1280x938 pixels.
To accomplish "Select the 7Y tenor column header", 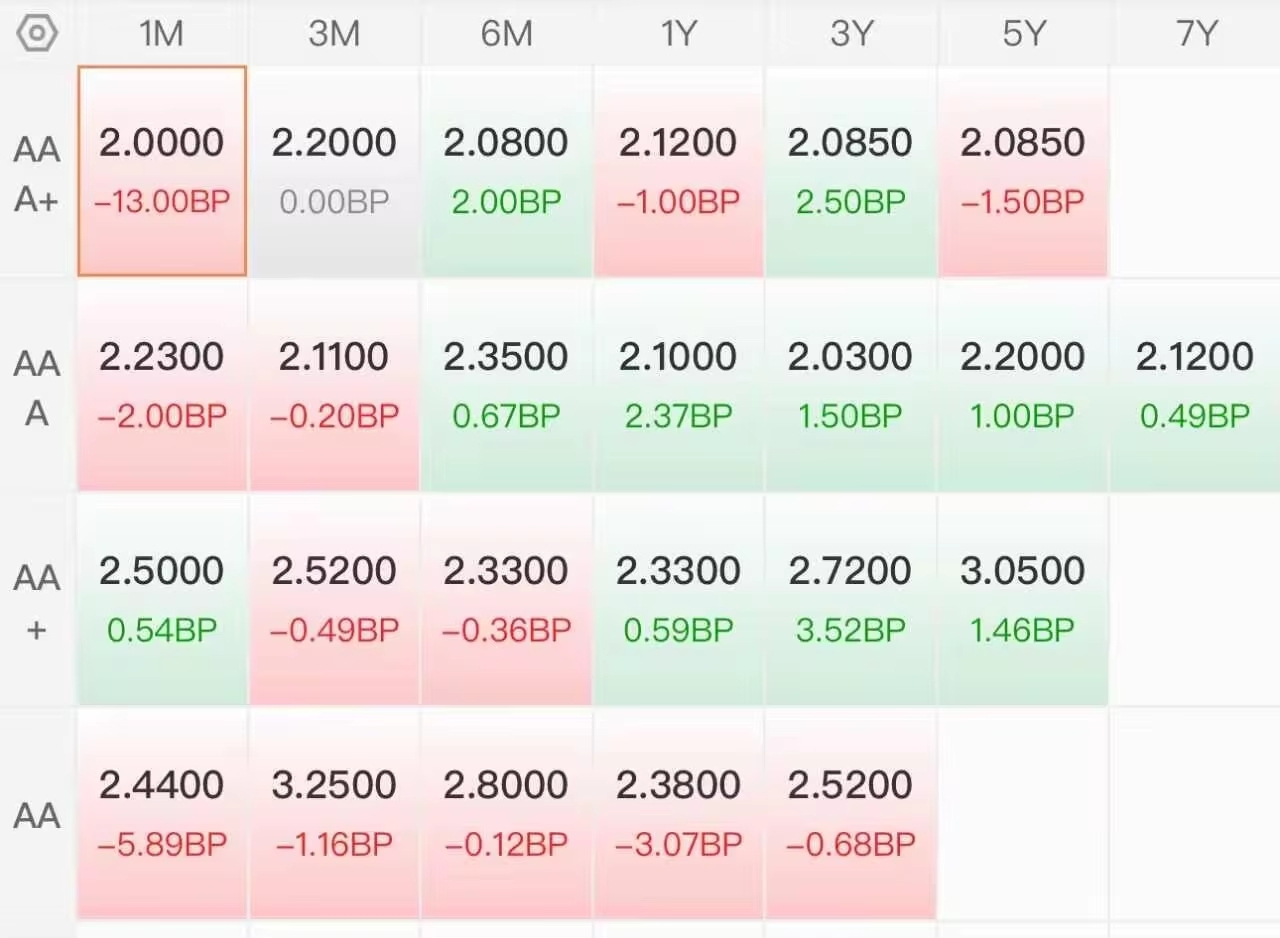I will [1195, 33].
